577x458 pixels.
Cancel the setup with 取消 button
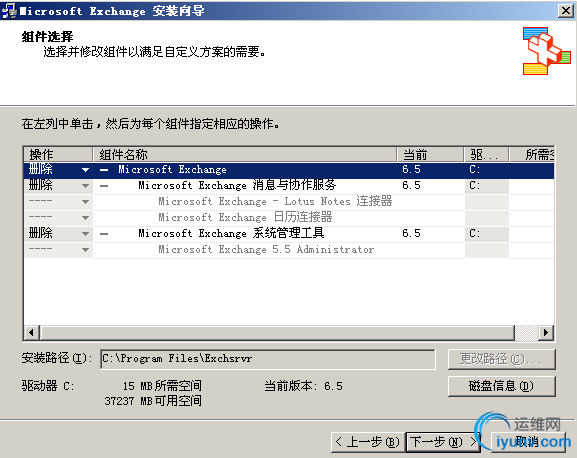pyautogui.click(x=528, y=442)
